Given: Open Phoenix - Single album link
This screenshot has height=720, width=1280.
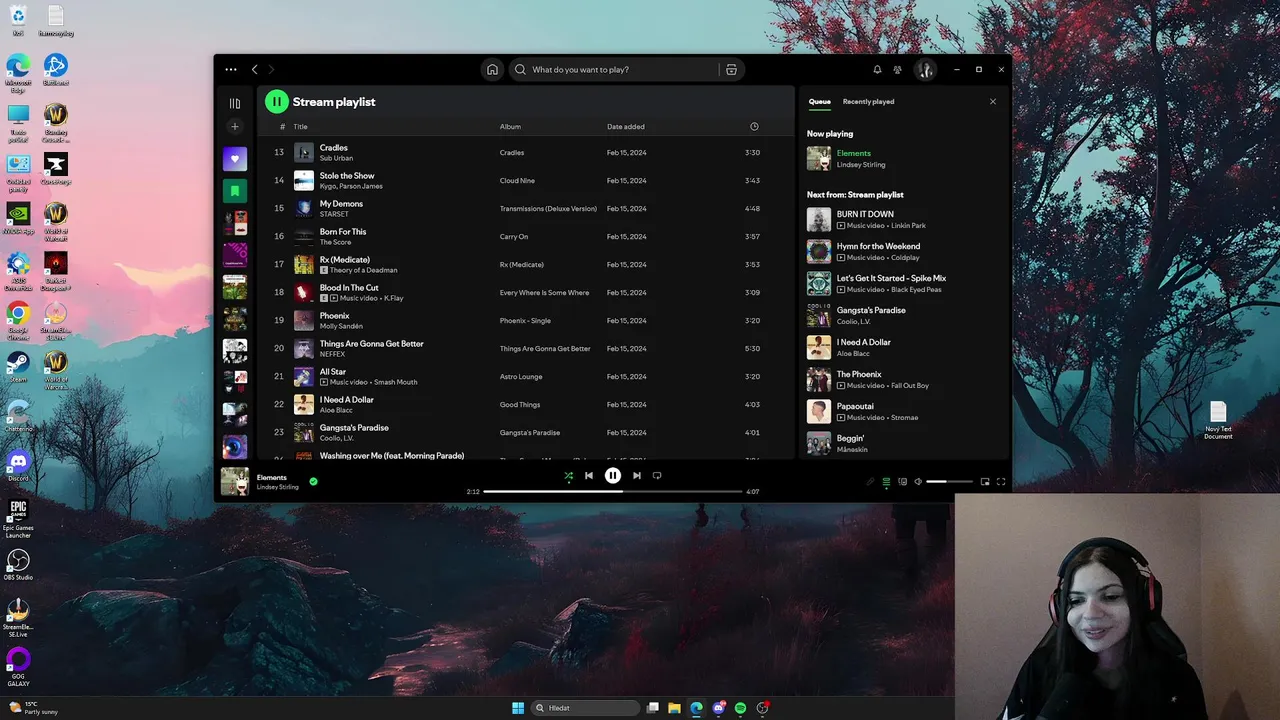Looking at the screenshot, I should point(525,321).
